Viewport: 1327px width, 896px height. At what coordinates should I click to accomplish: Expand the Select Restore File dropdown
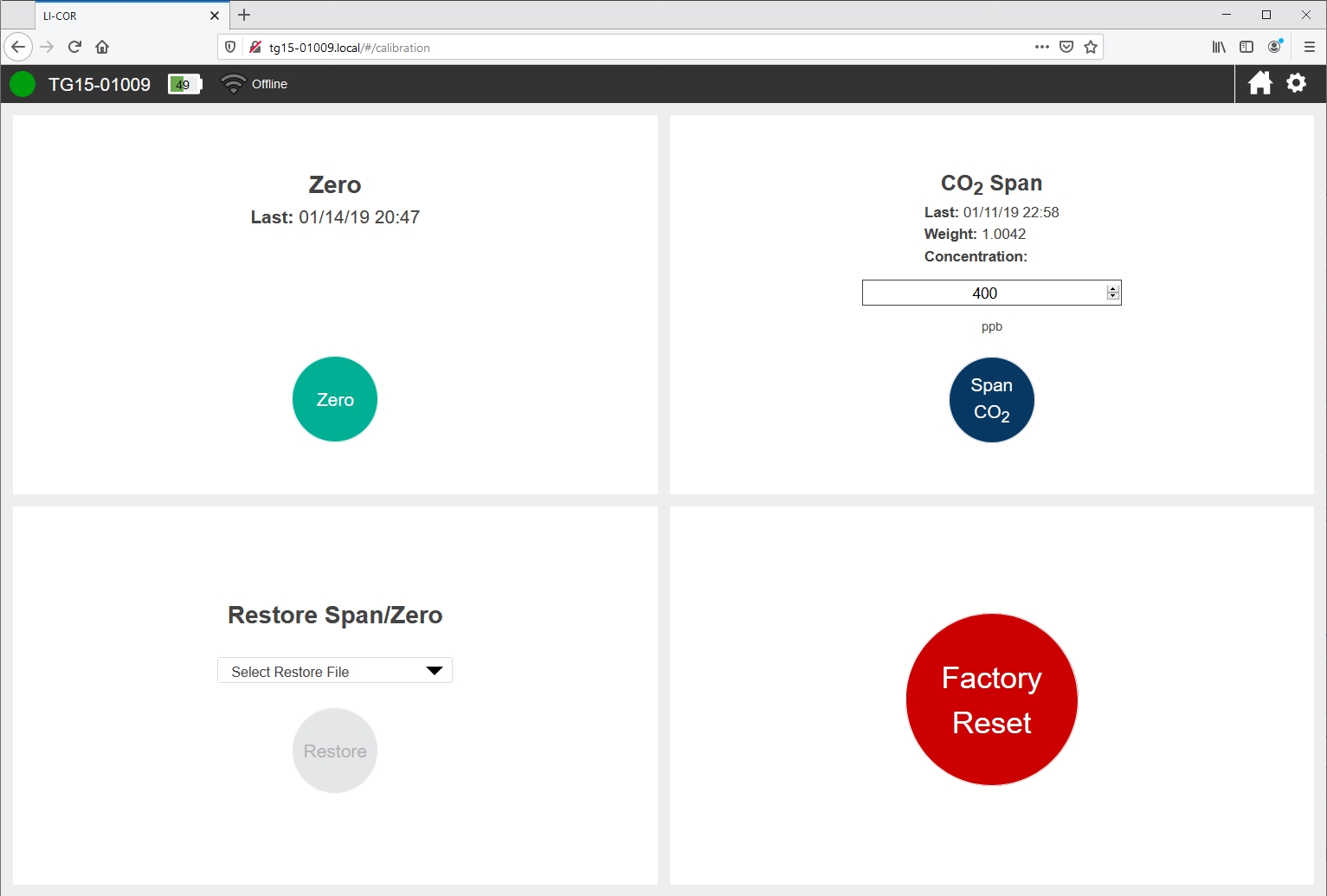pyautogui.click(x=335, y=671)
